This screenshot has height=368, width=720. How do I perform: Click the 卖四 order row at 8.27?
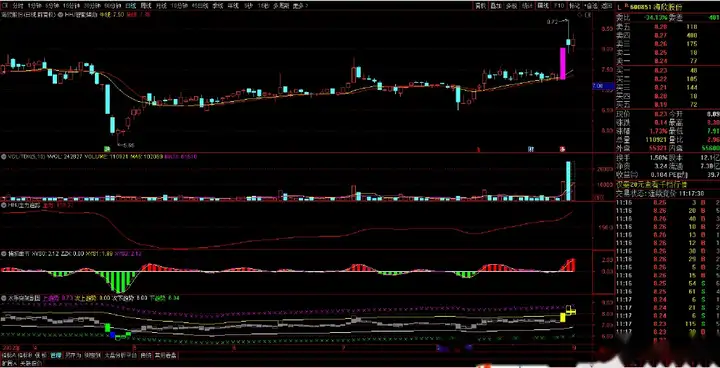pos(668,35)
